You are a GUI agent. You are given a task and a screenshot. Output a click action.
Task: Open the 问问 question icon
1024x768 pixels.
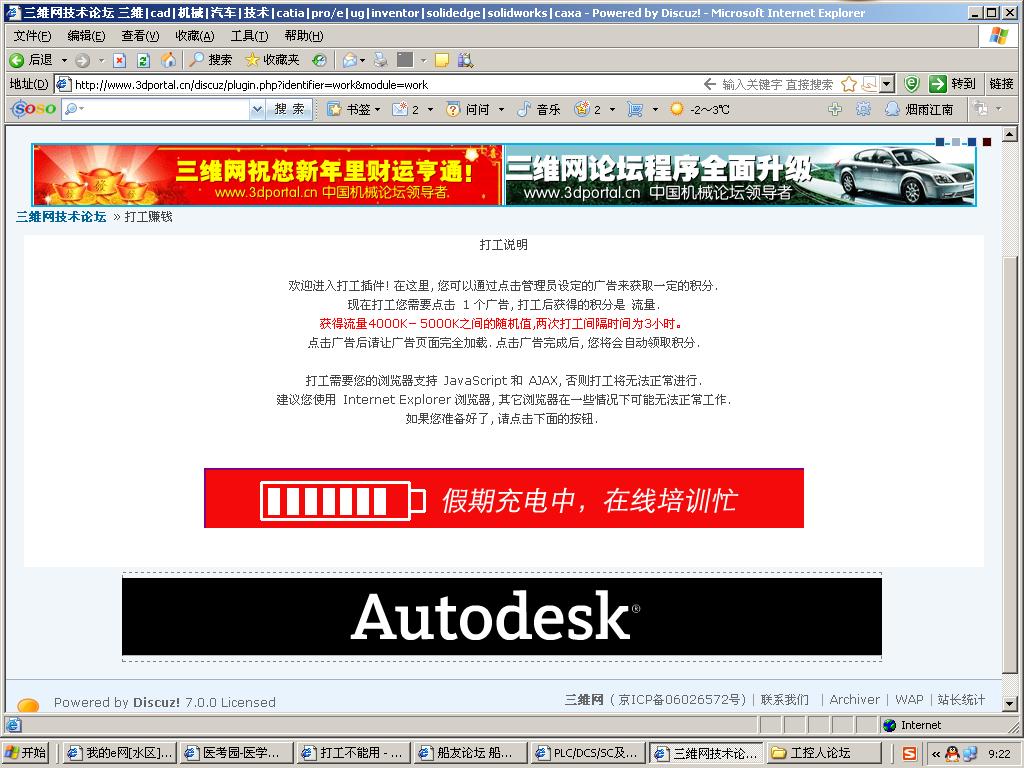[x=453, y=109]
